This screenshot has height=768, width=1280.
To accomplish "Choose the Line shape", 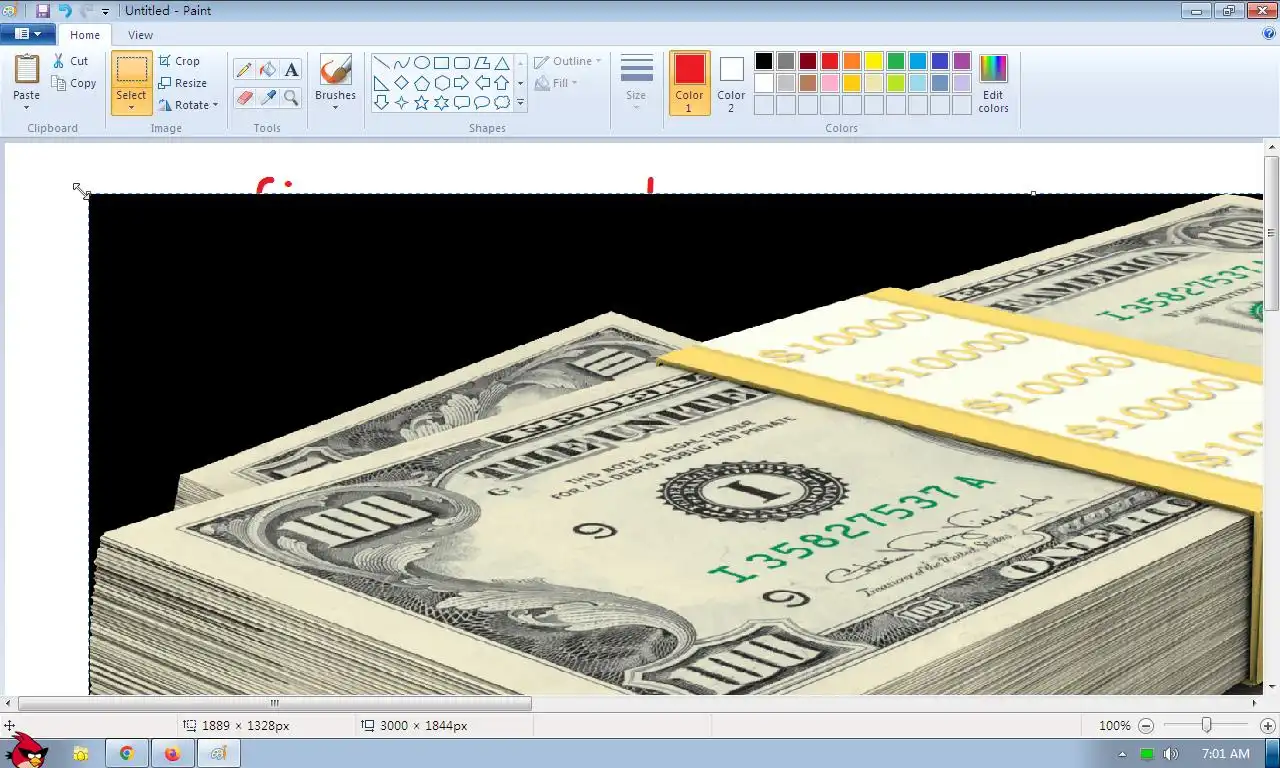I will [381, 62].
